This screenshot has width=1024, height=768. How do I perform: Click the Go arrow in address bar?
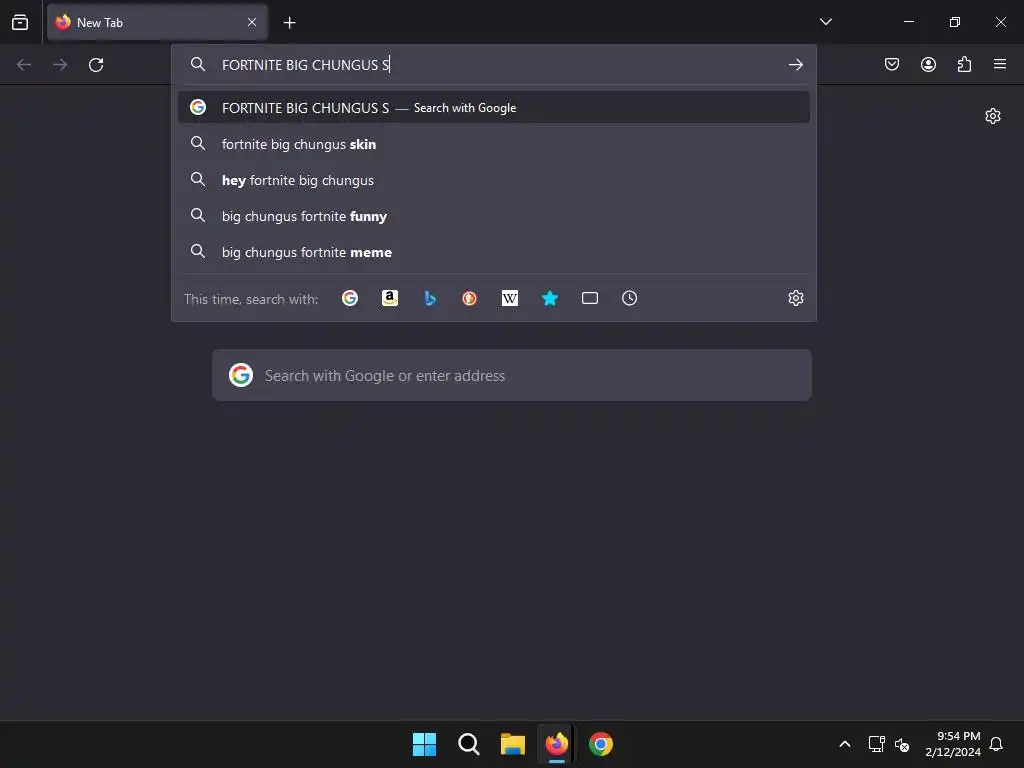pyautogui.click(x=795, y=65)
